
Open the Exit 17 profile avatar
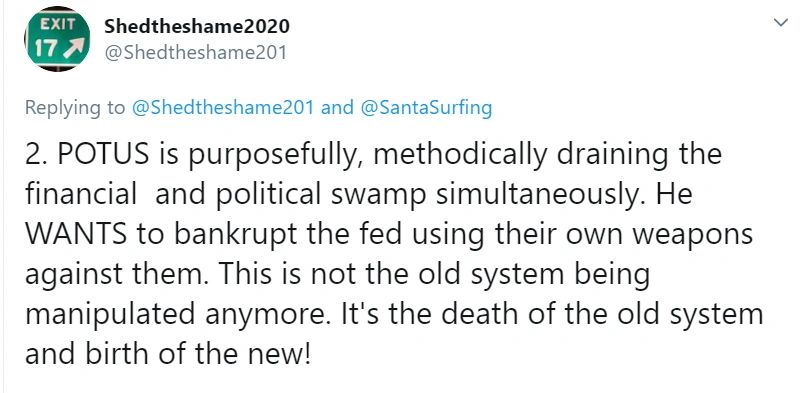[57, 39]
